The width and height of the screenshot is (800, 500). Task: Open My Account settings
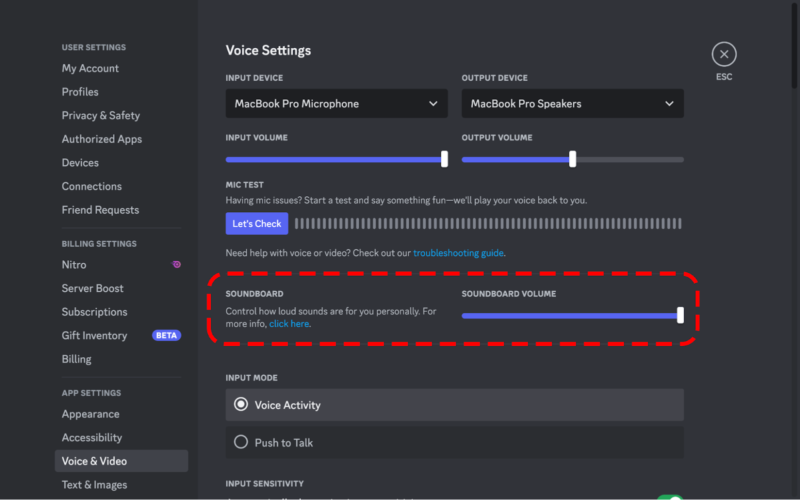[x=90, y=68]
